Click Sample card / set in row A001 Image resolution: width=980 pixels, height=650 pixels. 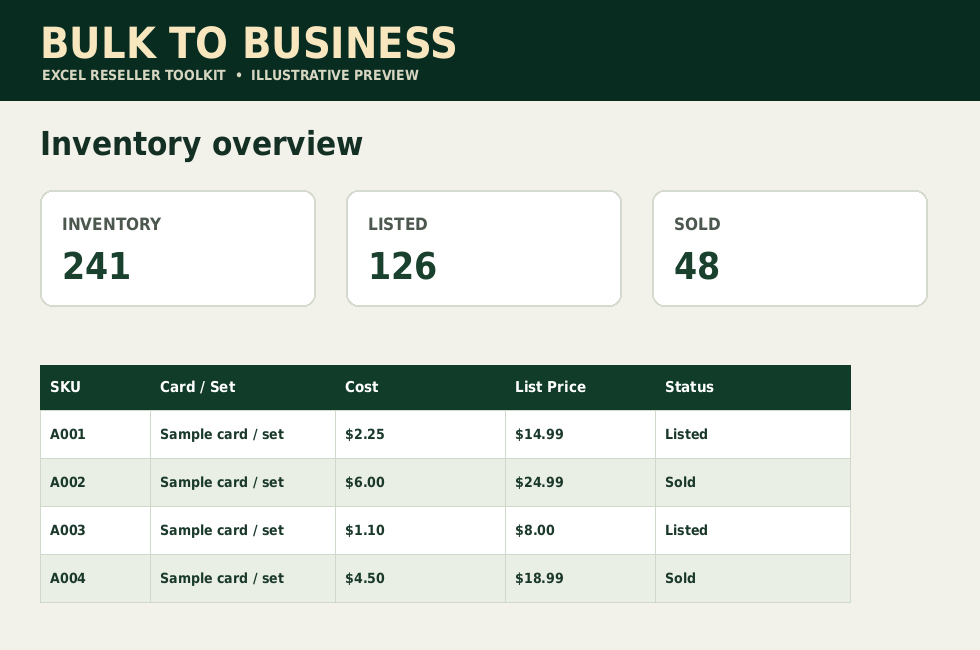[x=242, y=434]
